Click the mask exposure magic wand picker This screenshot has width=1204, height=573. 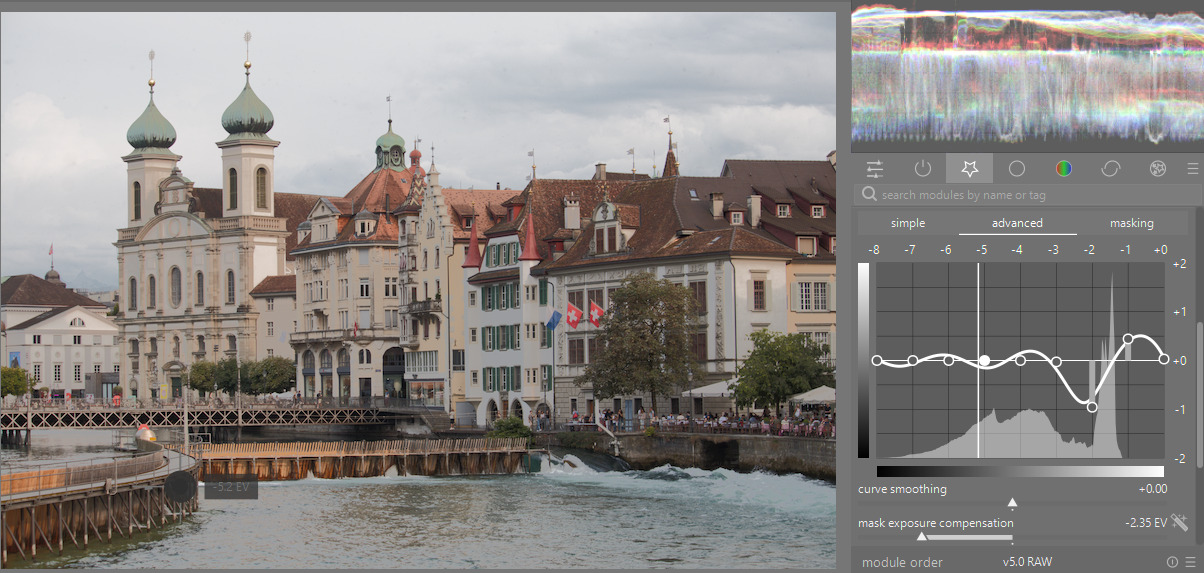[1180, 522]
